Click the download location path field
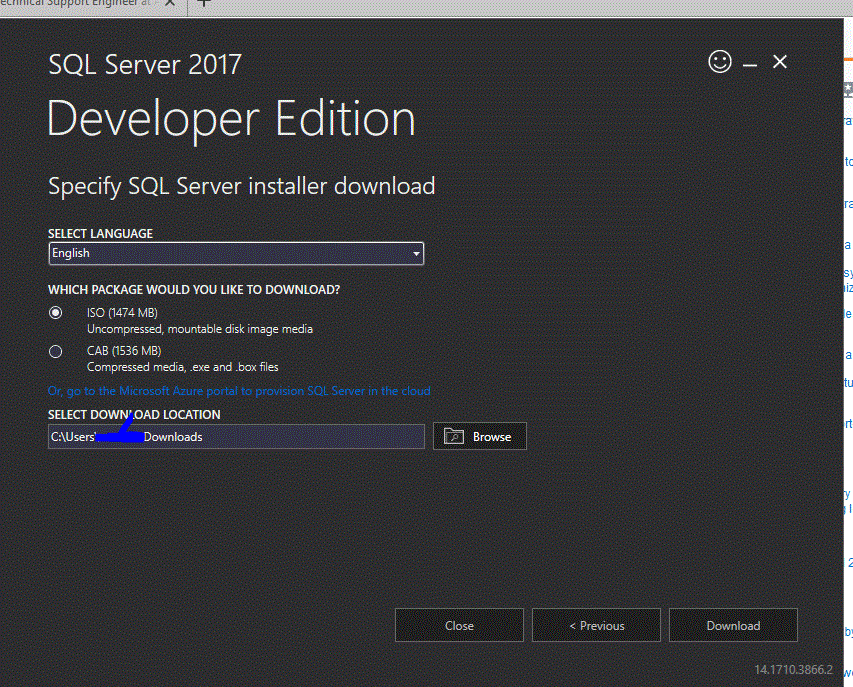Screen dimensions: 853x687 (x=236, y=436)
